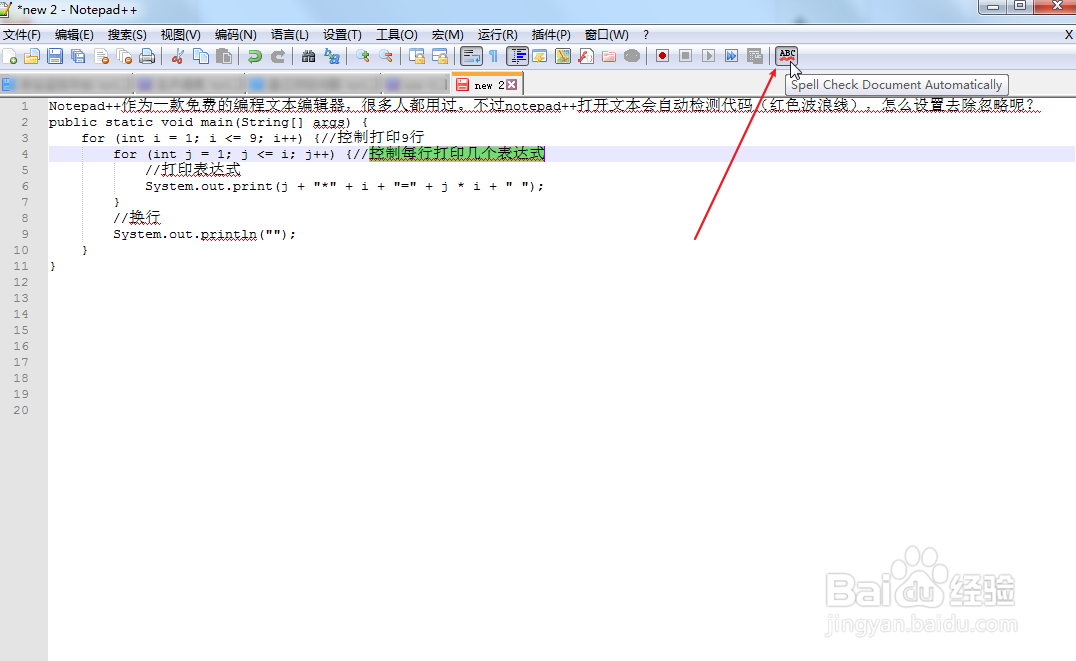1076x661 pixels.
Task: Click line number 1 in the margin
Action: [x=25, y=106]
